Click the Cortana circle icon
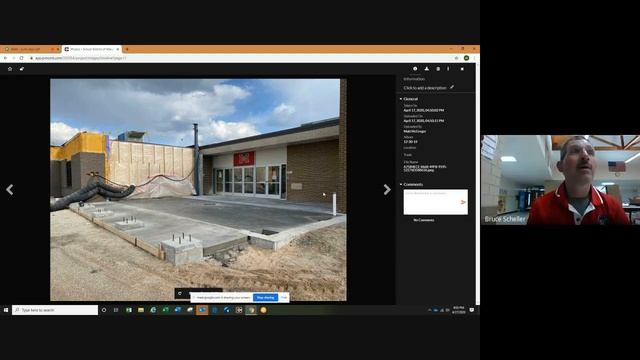Image resolution: width=640 pixels, height=360 pixels. tap(104, 310)
